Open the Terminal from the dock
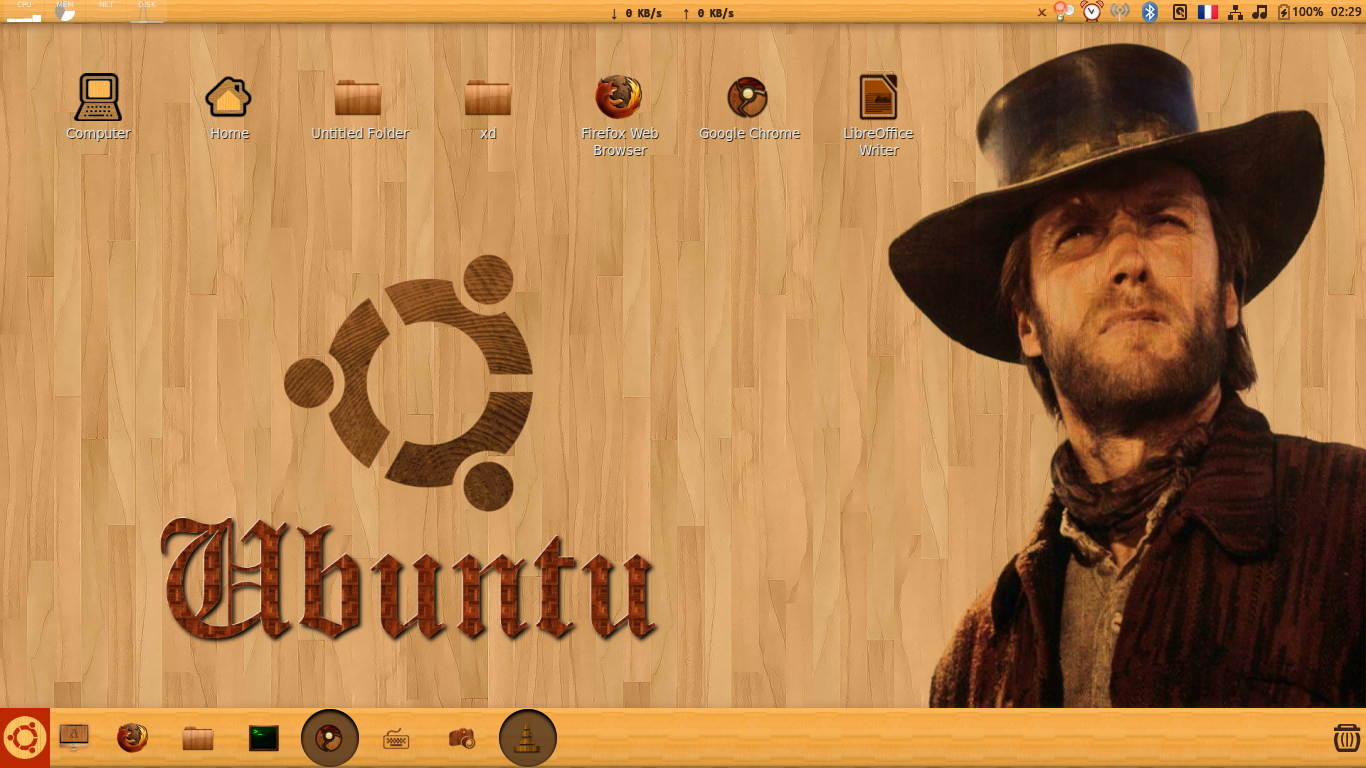This screenshot has height=768, width=1366. [264, 738]
